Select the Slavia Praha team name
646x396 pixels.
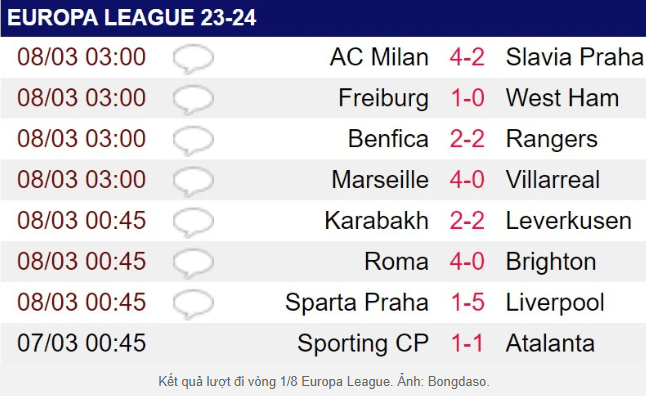click(x=574, y=57)
